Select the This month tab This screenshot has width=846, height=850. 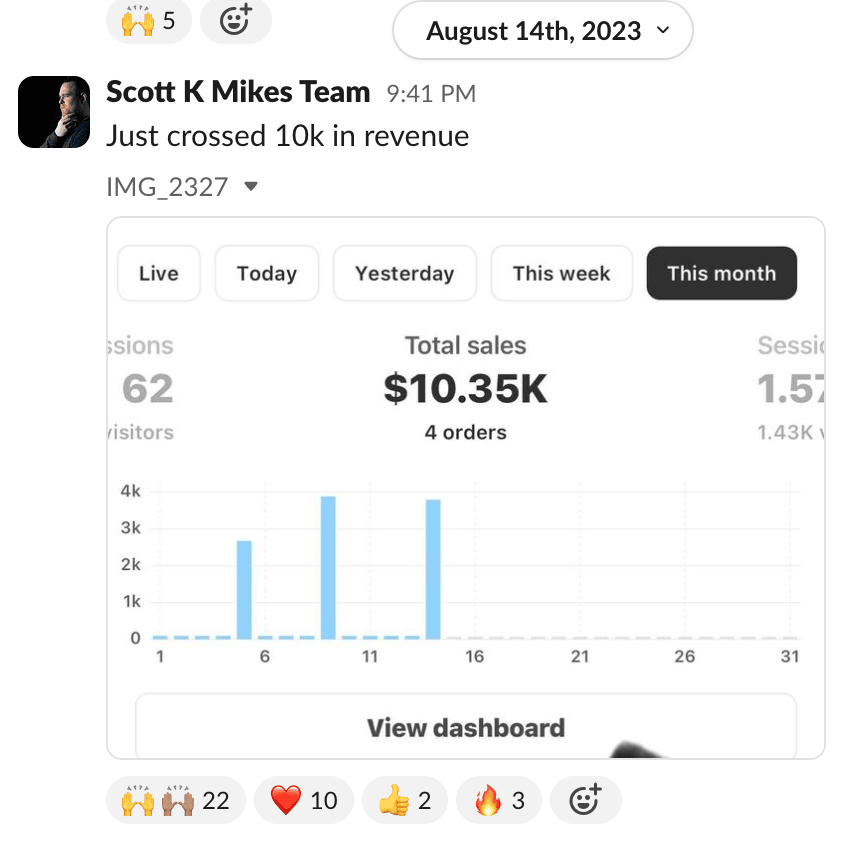pyautogui.click(x=721, y=273)
